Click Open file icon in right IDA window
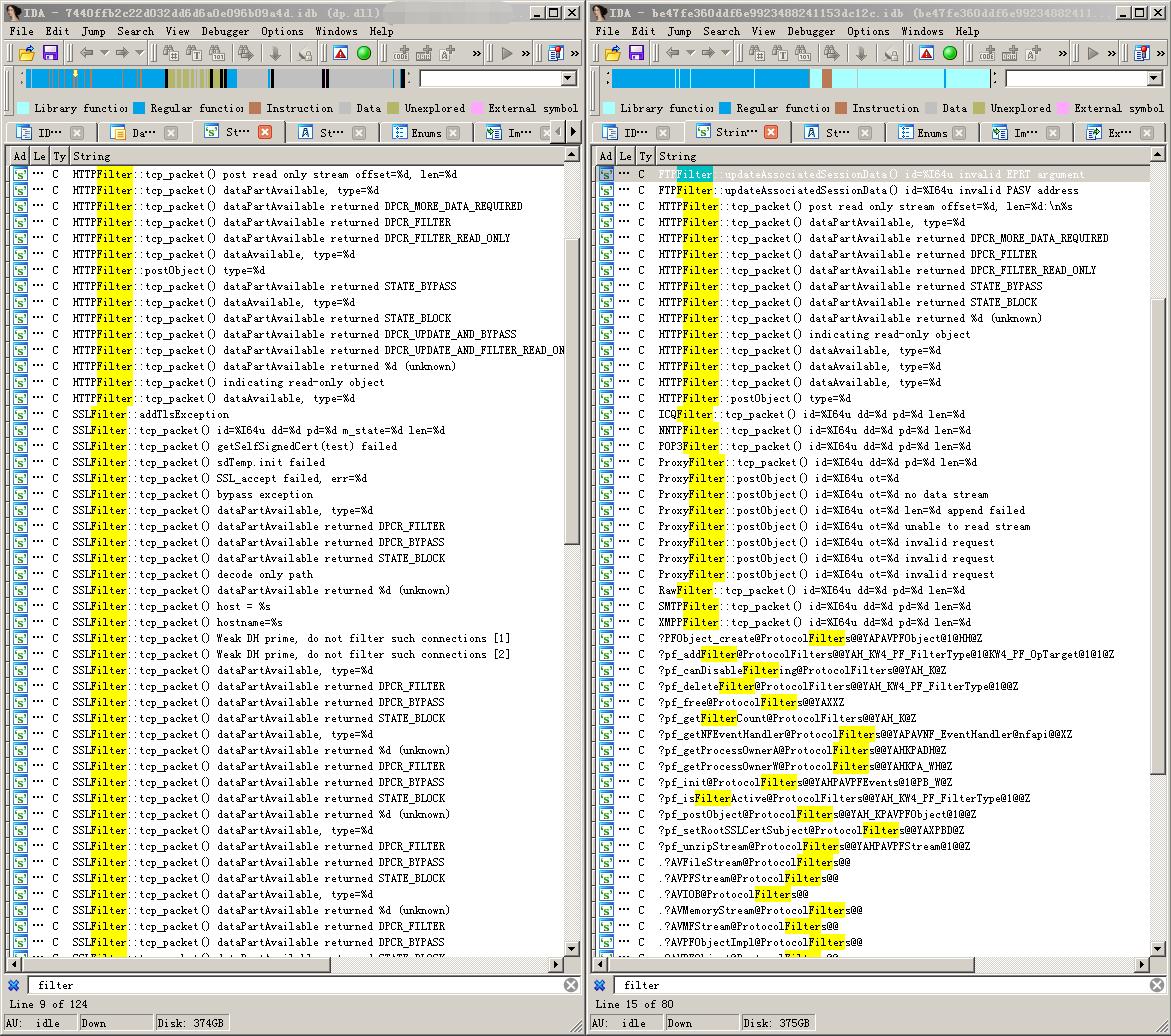The width and height of the screenshot is (1171, 1036). pos(613,53)
